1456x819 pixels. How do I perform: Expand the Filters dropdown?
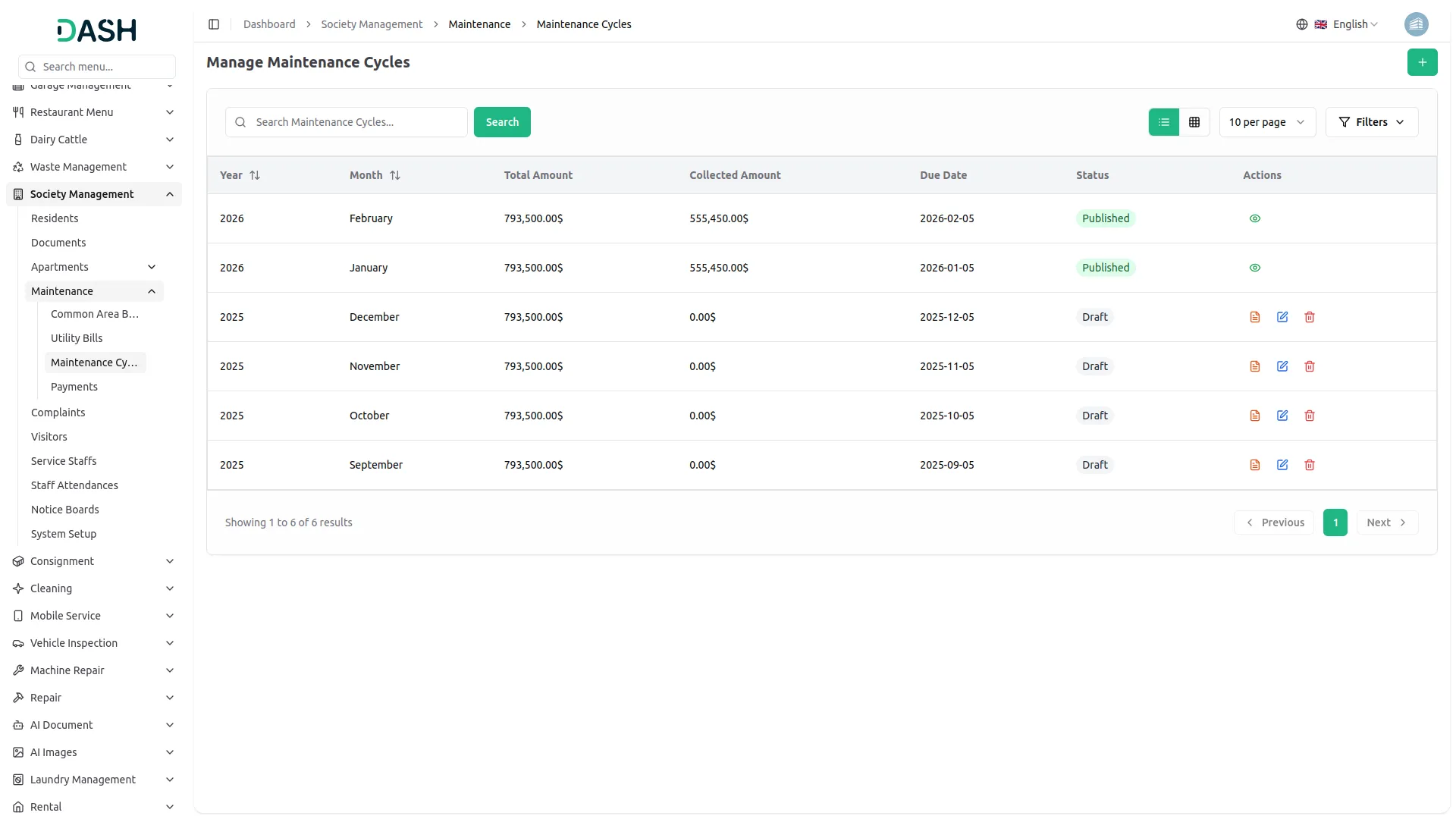pyautogui.click(x=1371, y=122)
